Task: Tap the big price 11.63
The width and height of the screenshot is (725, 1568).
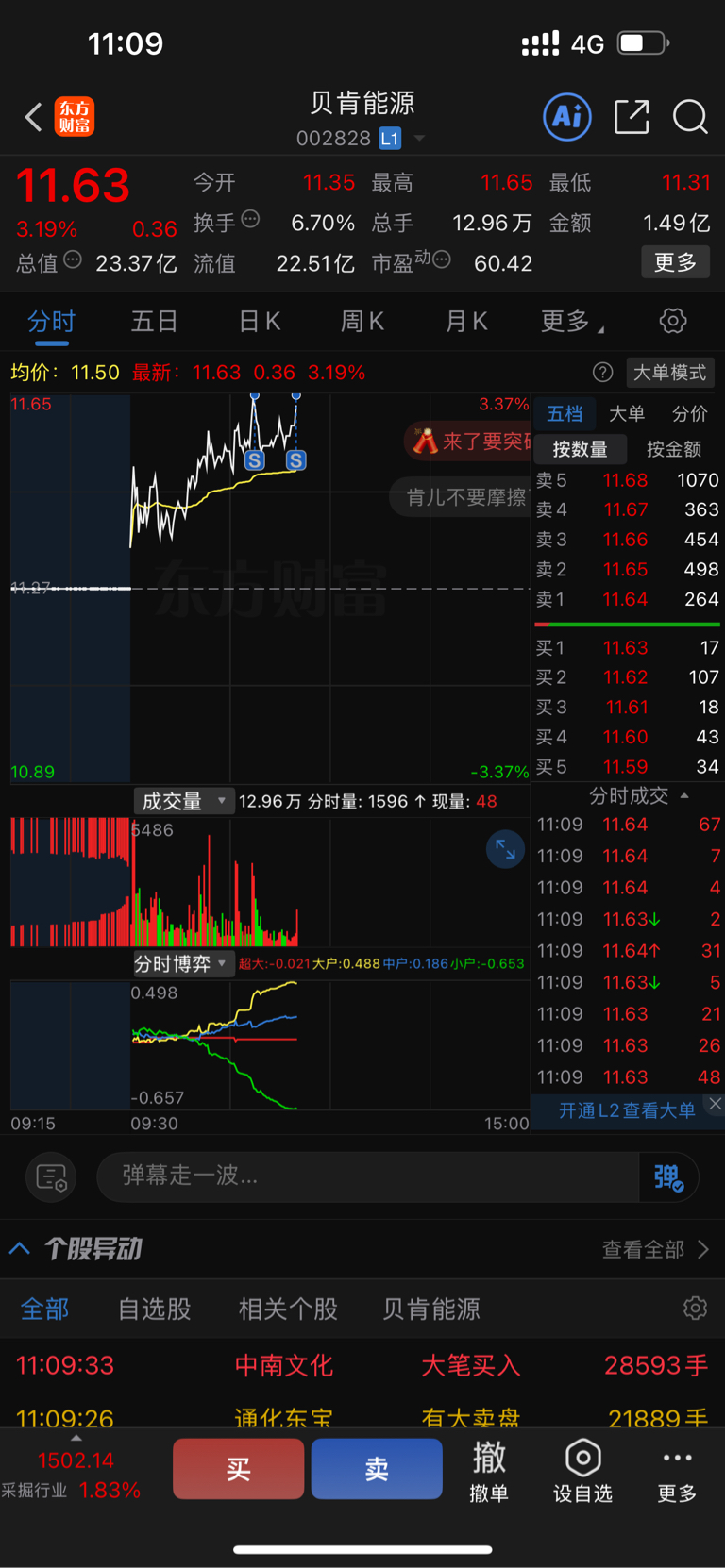Action: [x=73, y=185]
